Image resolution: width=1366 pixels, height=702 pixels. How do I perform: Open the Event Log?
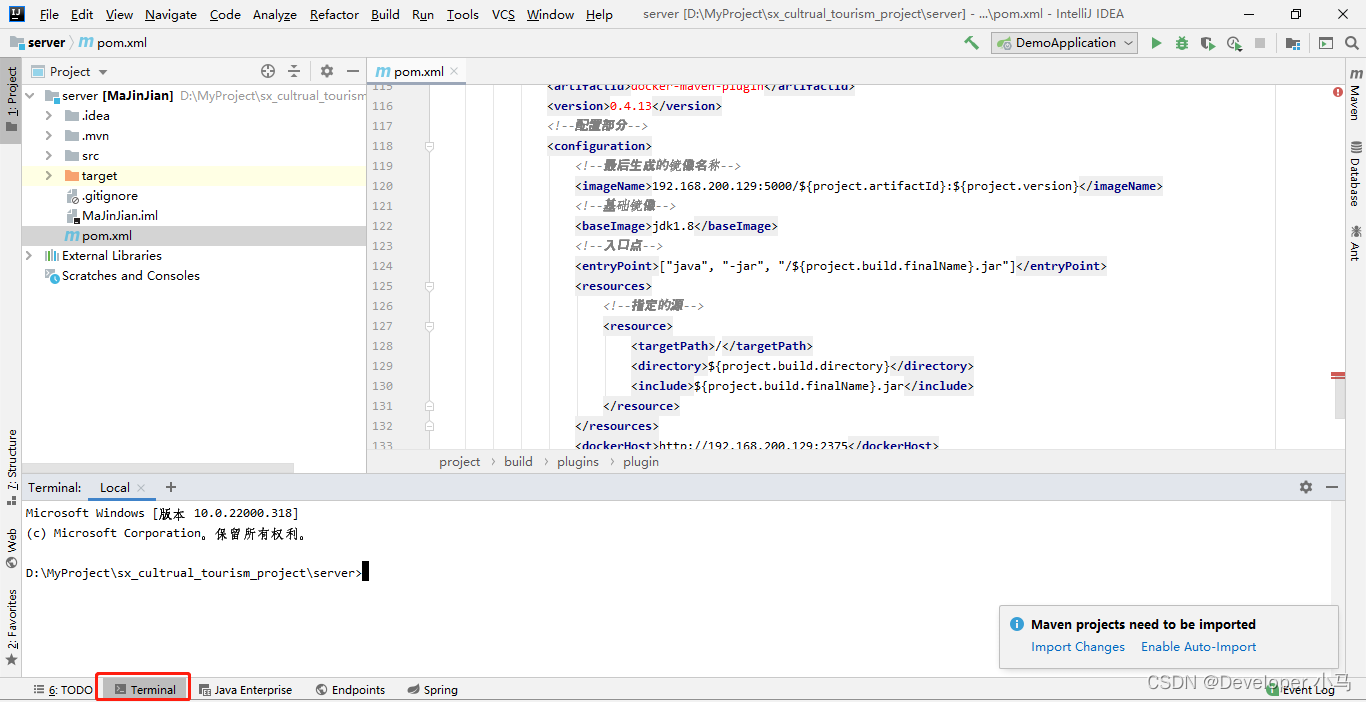coord(1309,689)
